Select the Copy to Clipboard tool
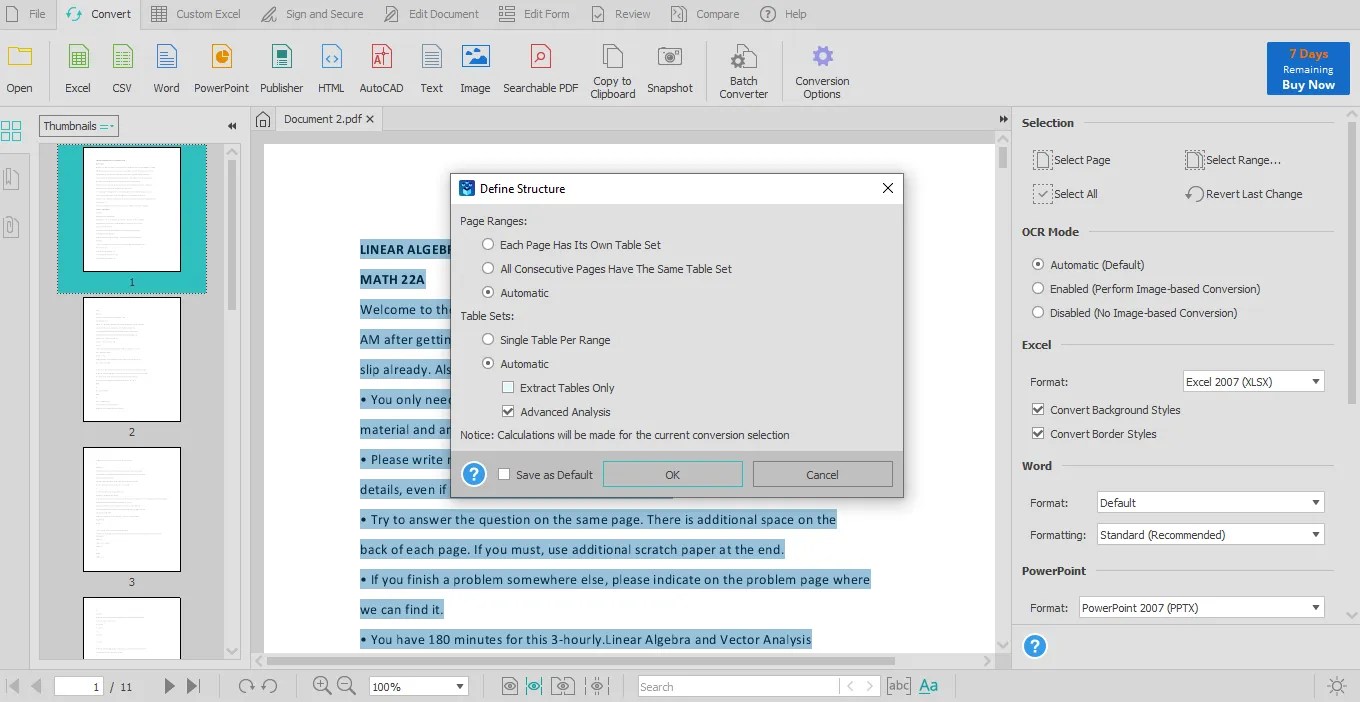The image size is (1360, 702). tap(612, 68)
